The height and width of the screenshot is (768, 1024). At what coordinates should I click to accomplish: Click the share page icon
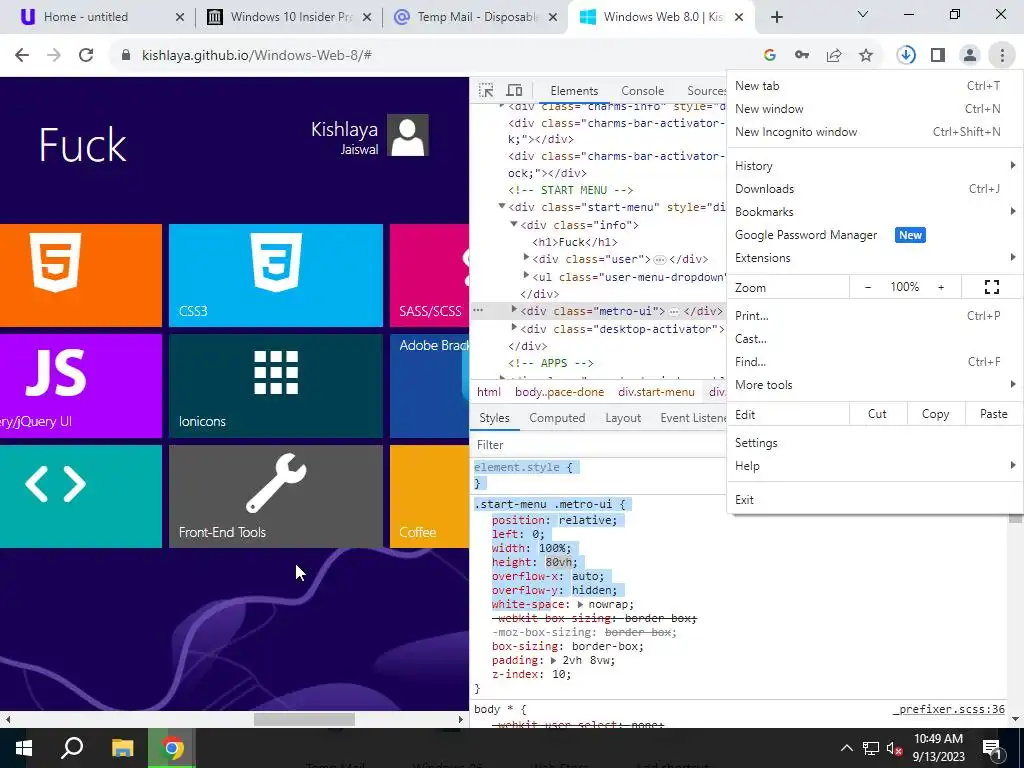point(834,56)
